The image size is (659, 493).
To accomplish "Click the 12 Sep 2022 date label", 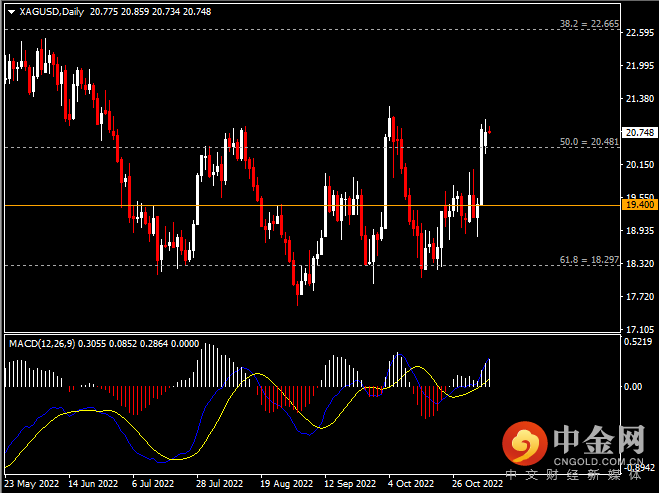I will [x=350, y=484].
